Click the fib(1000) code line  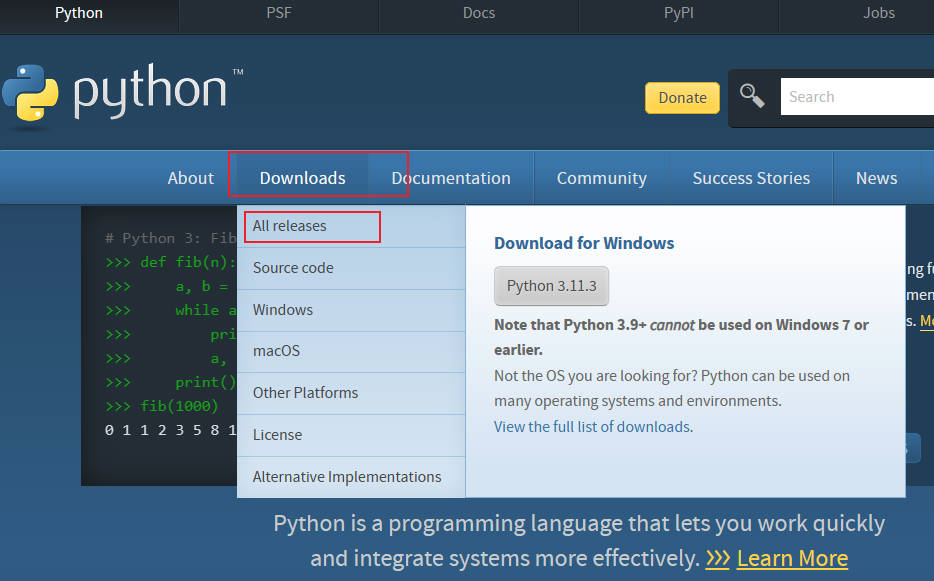(x=162, y=406)
